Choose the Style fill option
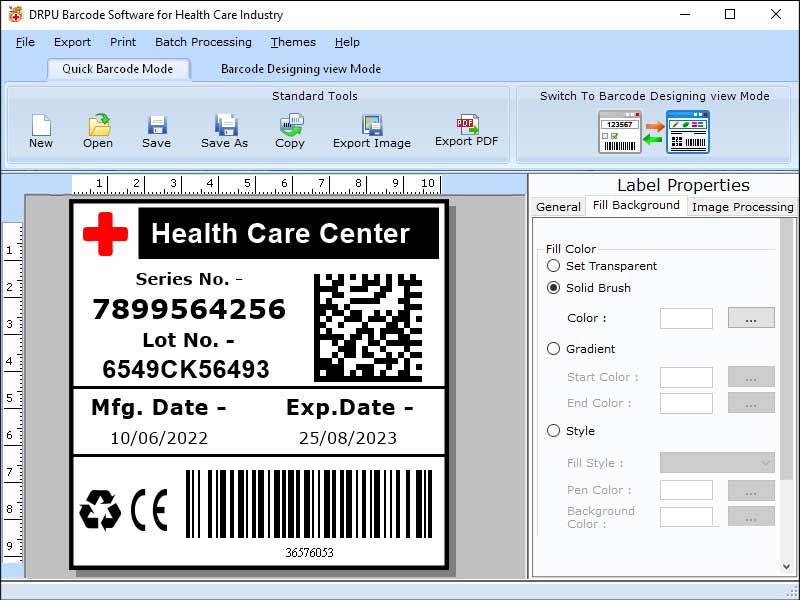 (553, 431)
